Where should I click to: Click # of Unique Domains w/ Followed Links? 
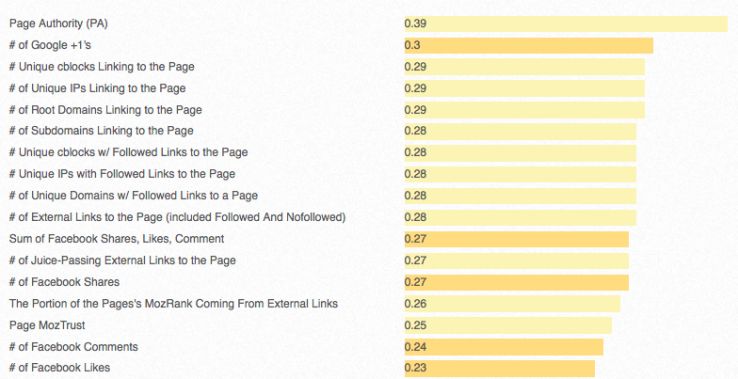coord(133,196)
